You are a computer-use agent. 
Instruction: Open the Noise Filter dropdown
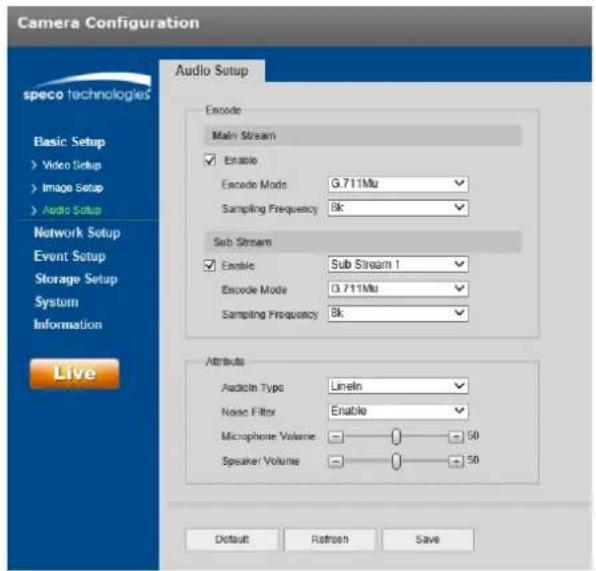(x=398, y=411)
